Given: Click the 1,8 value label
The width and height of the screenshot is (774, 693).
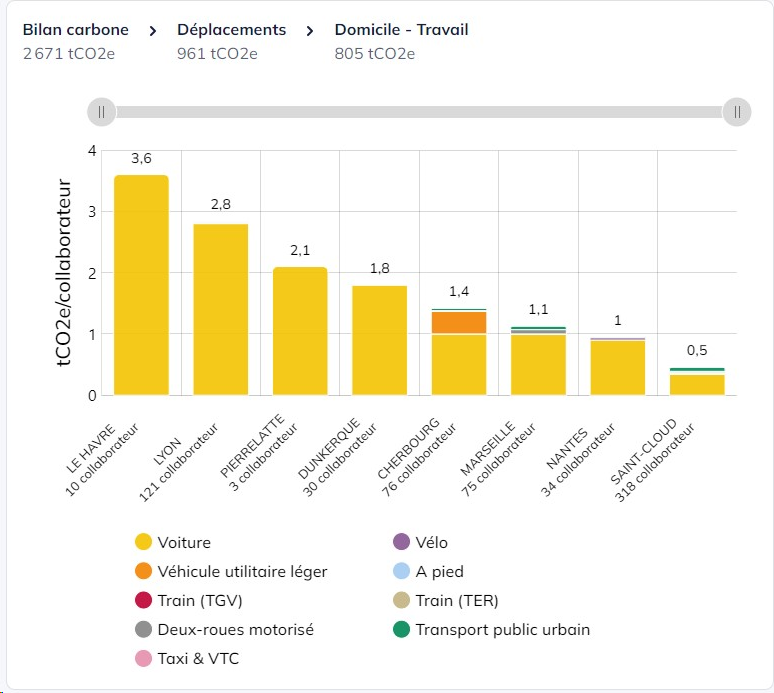Looking at the screenshot, I should click(380, 269).
